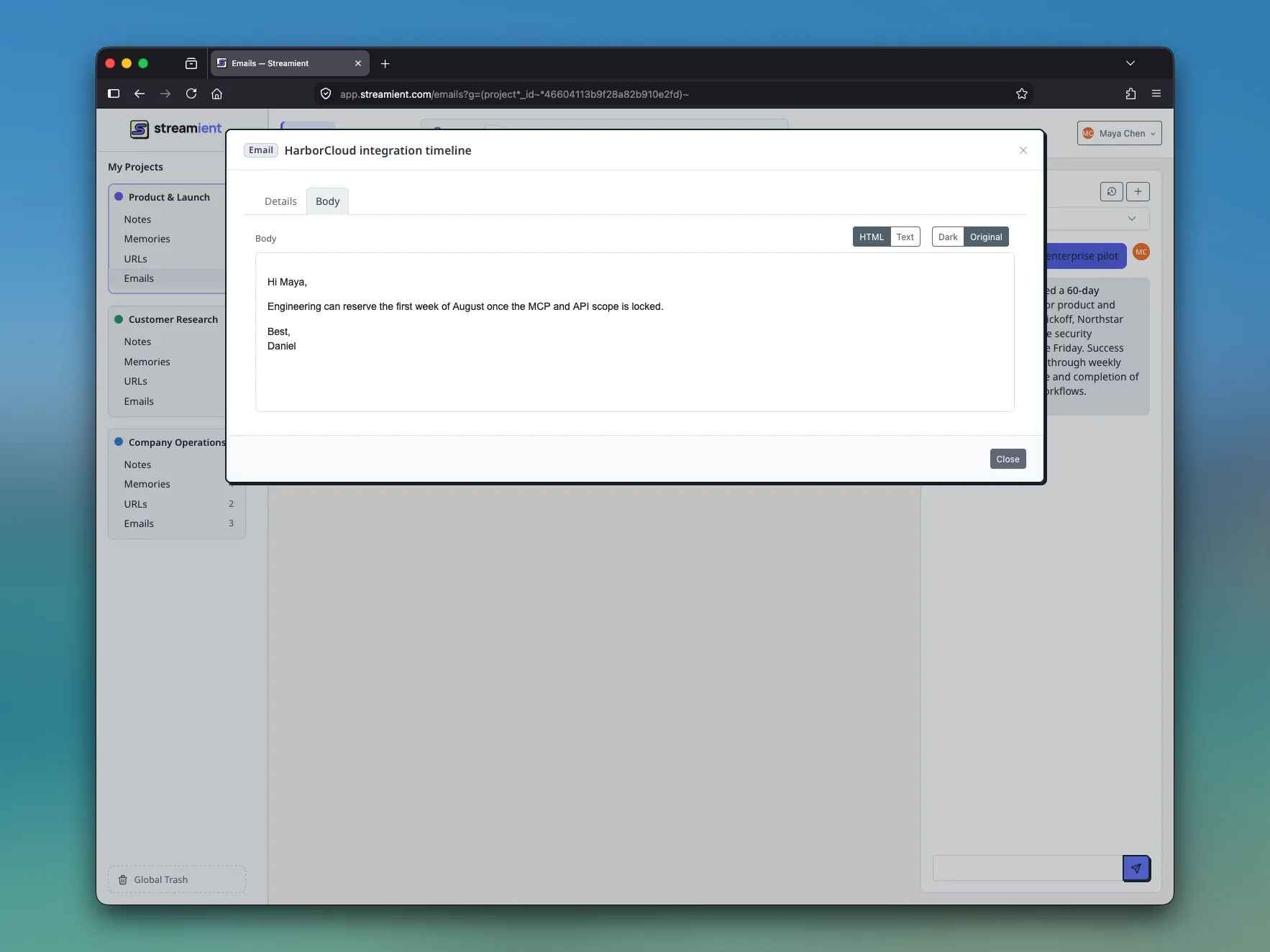Close the Emails — Streamient browser tab

point(358,63)
